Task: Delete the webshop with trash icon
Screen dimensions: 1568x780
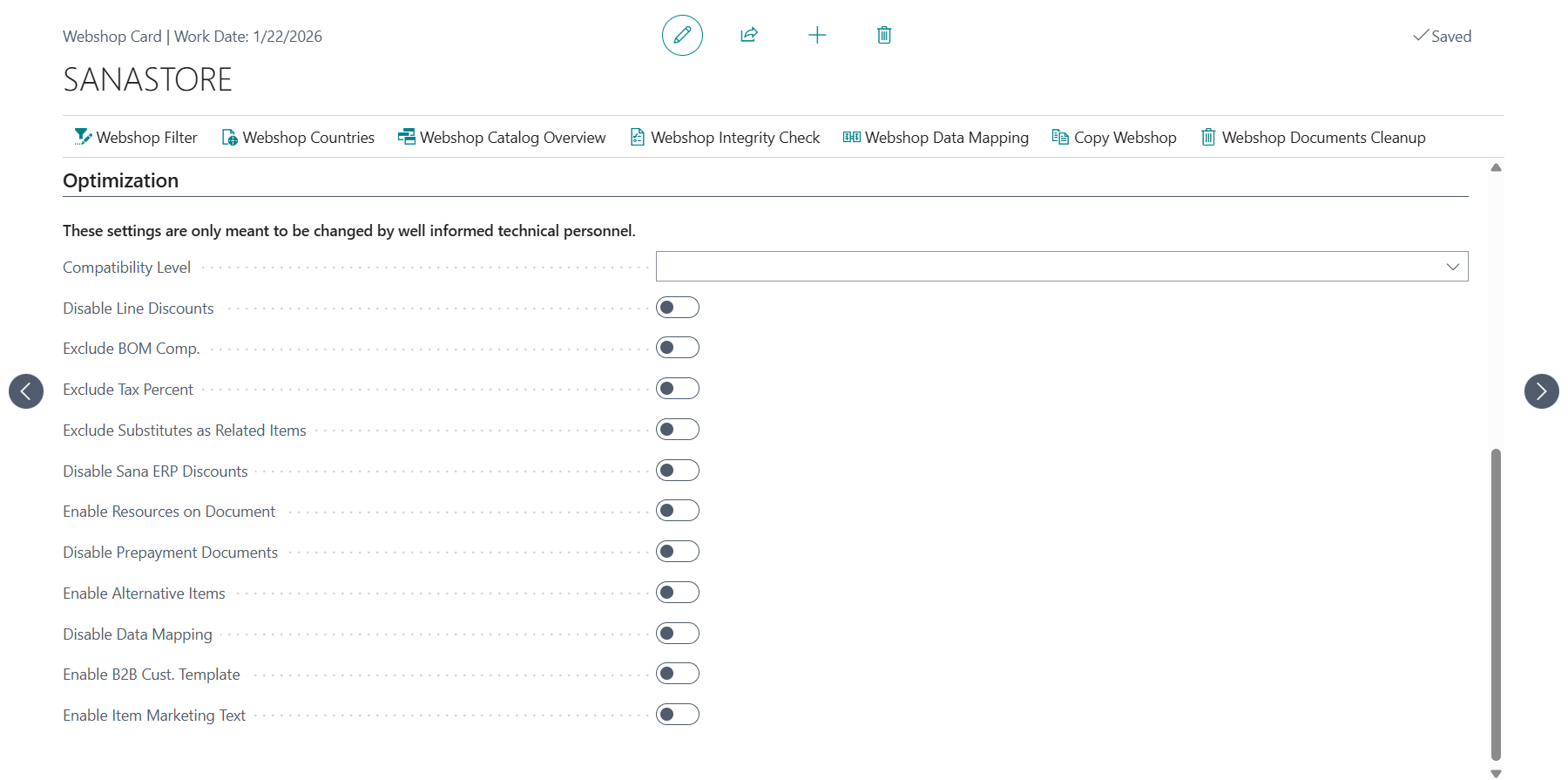Action: click(884, 36)
